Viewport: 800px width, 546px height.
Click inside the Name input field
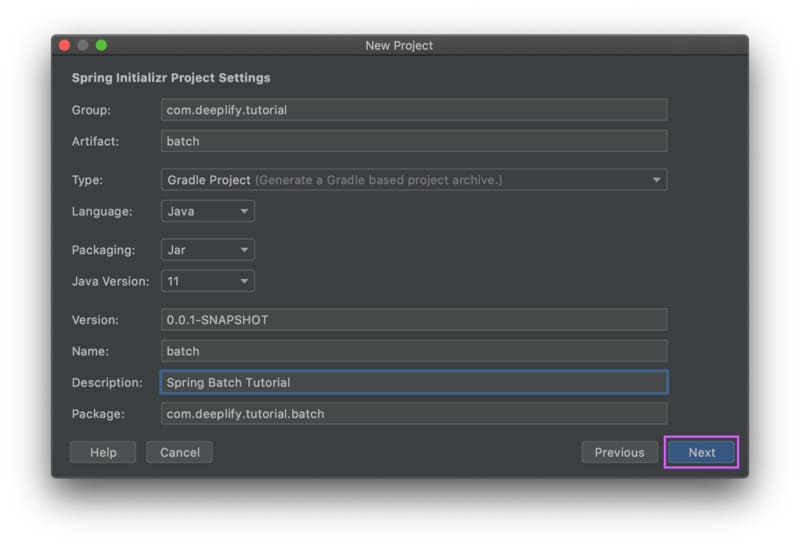pyautogui.click(x=413, y=351)
